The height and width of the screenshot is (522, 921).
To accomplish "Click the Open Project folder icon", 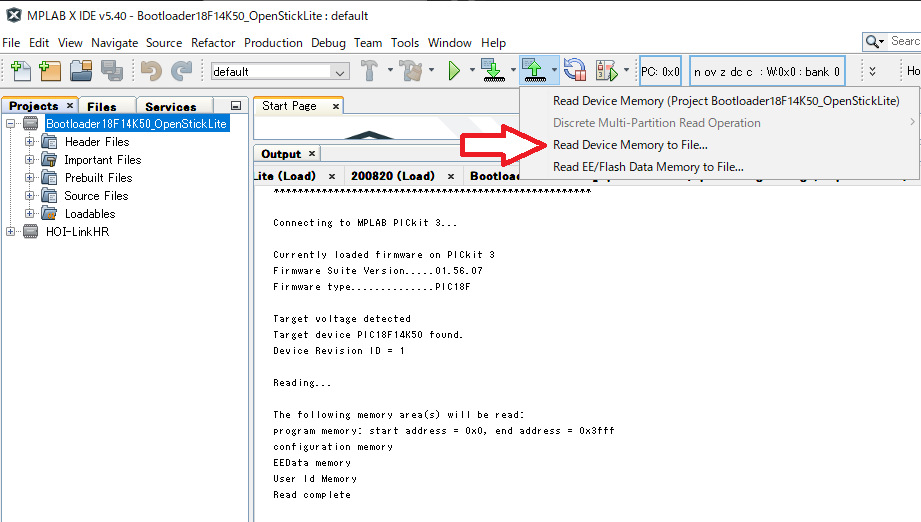I will click(81, 70).
